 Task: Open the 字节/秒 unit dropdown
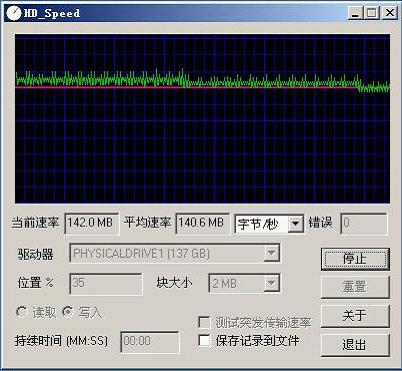tap(295, 223)
